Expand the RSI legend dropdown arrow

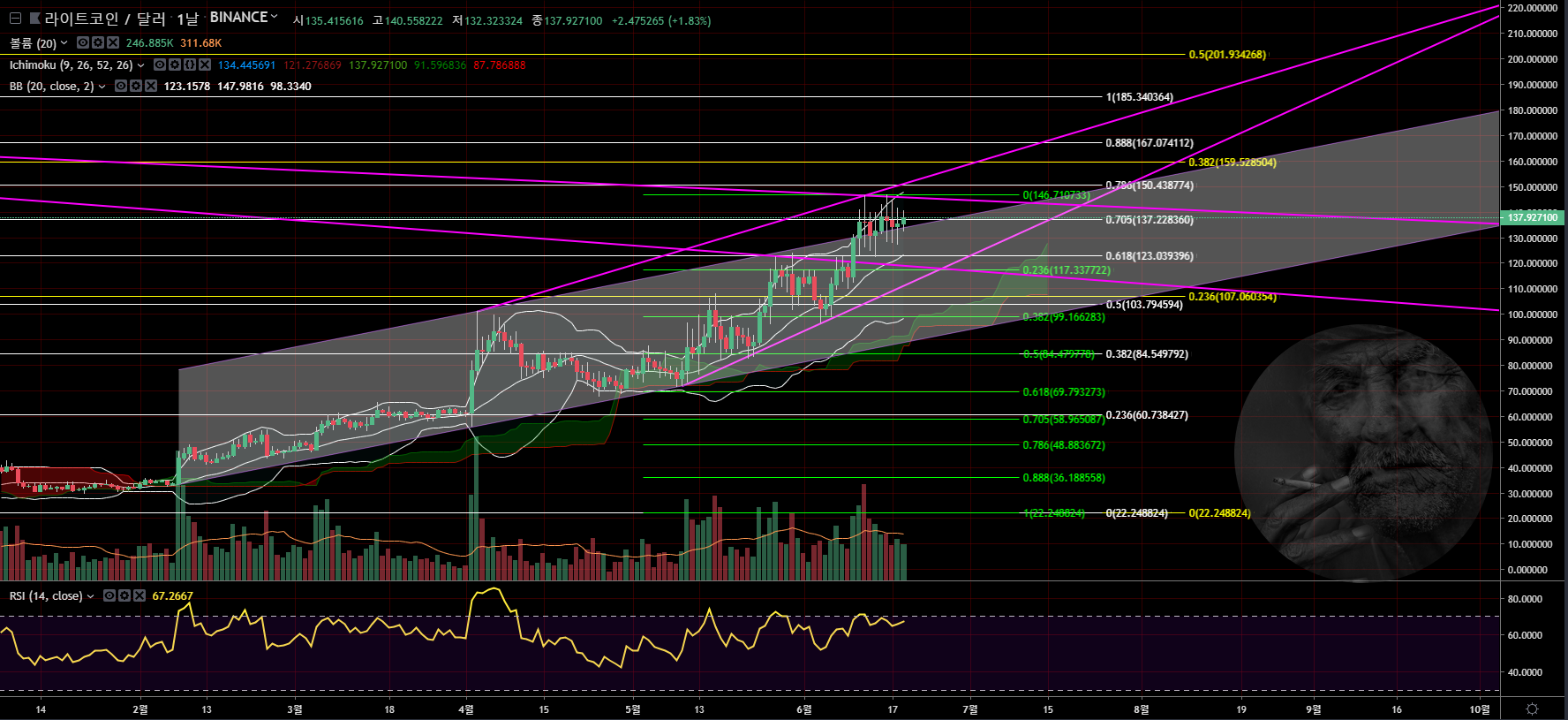(x=90, y=596)
